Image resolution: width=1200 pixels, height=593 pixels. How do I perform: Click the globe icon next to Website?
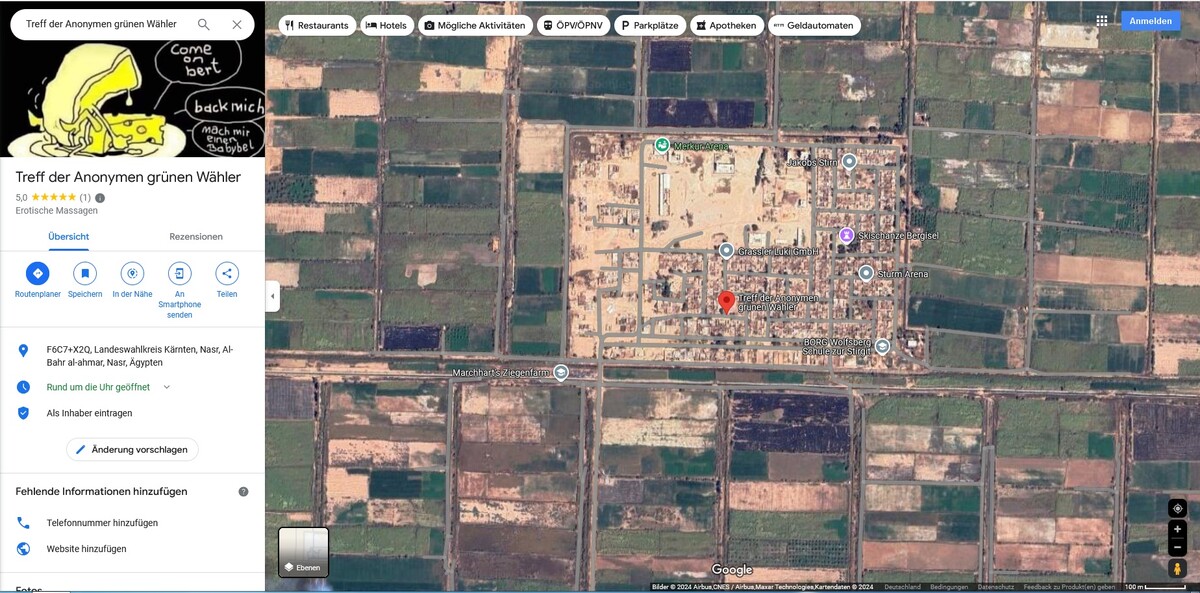[x=23, y=549]
